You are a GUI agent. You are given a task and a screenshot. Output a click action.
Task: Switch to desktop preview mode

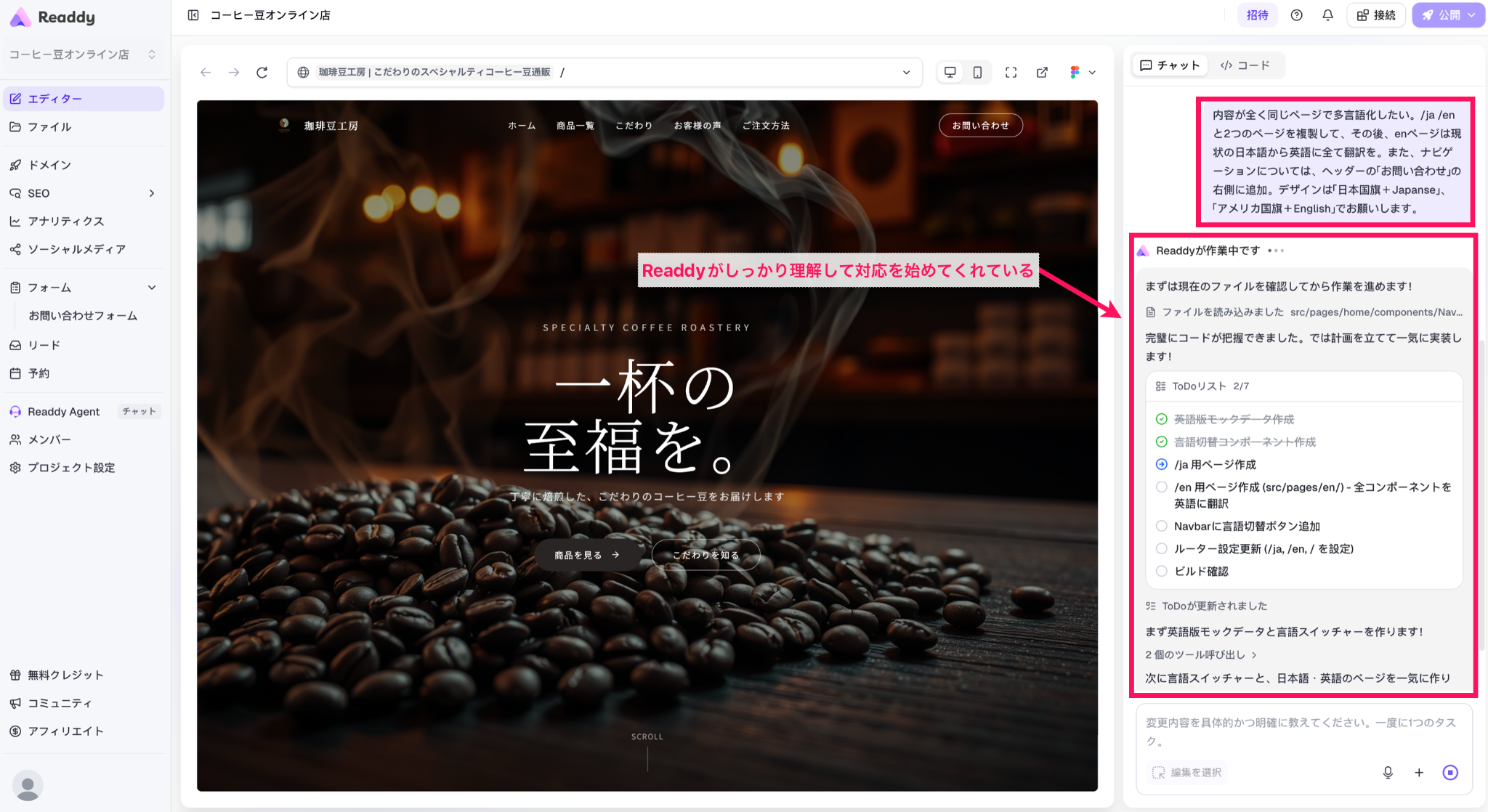(x=950, y=72)
